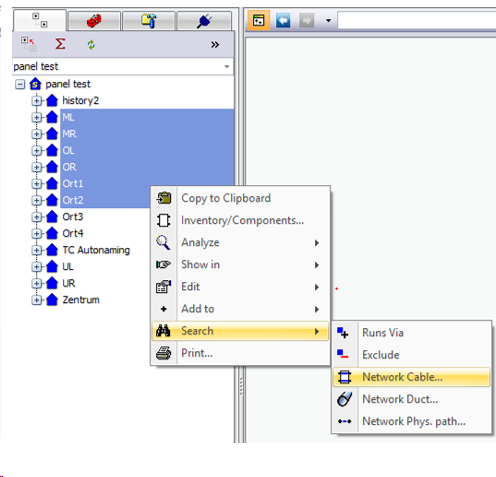
Task: Select TC Autonaming in the tree
Action: click(x=96, y=250)
